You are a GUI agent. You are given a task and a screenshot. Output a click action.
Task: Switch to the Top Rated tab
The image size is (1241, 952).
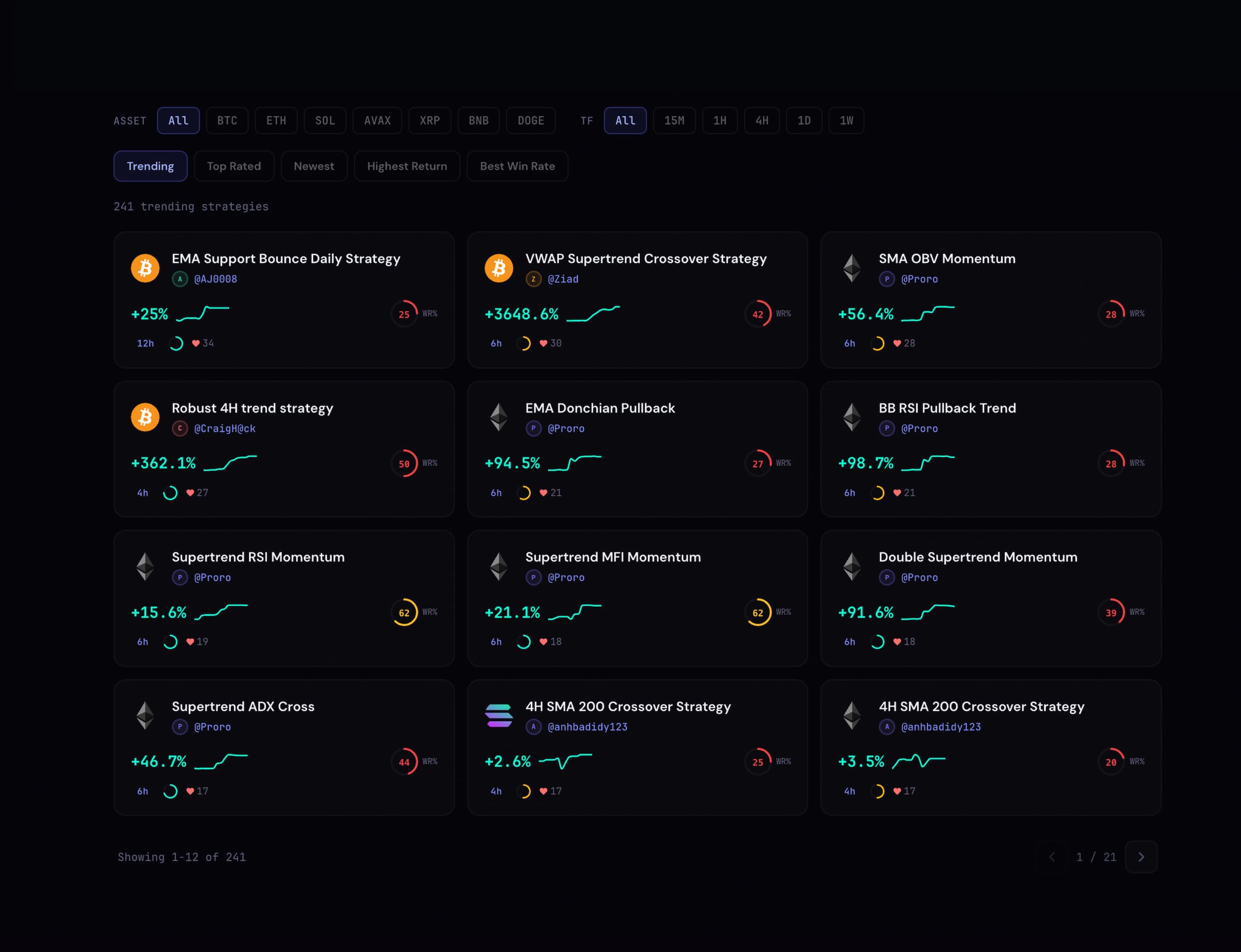click(233, 166)
